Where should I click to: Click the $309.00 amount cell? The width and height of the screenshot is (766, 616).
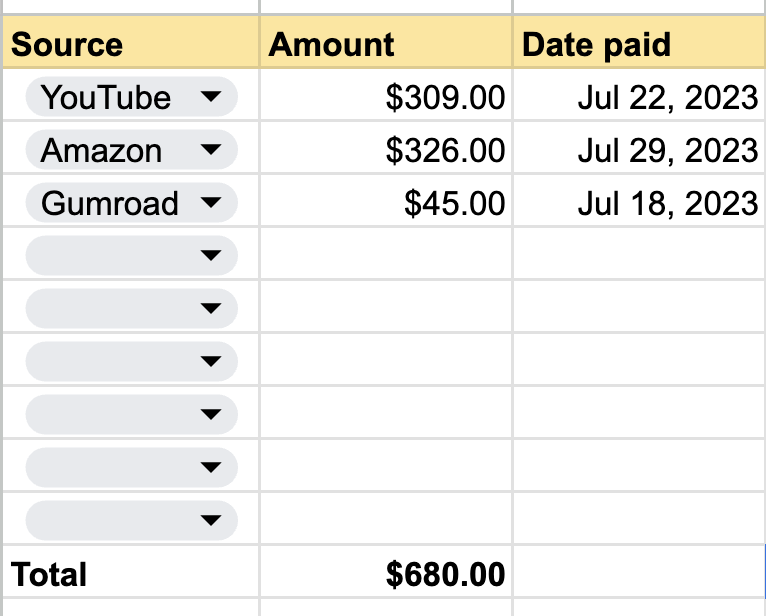pos(386,97)
